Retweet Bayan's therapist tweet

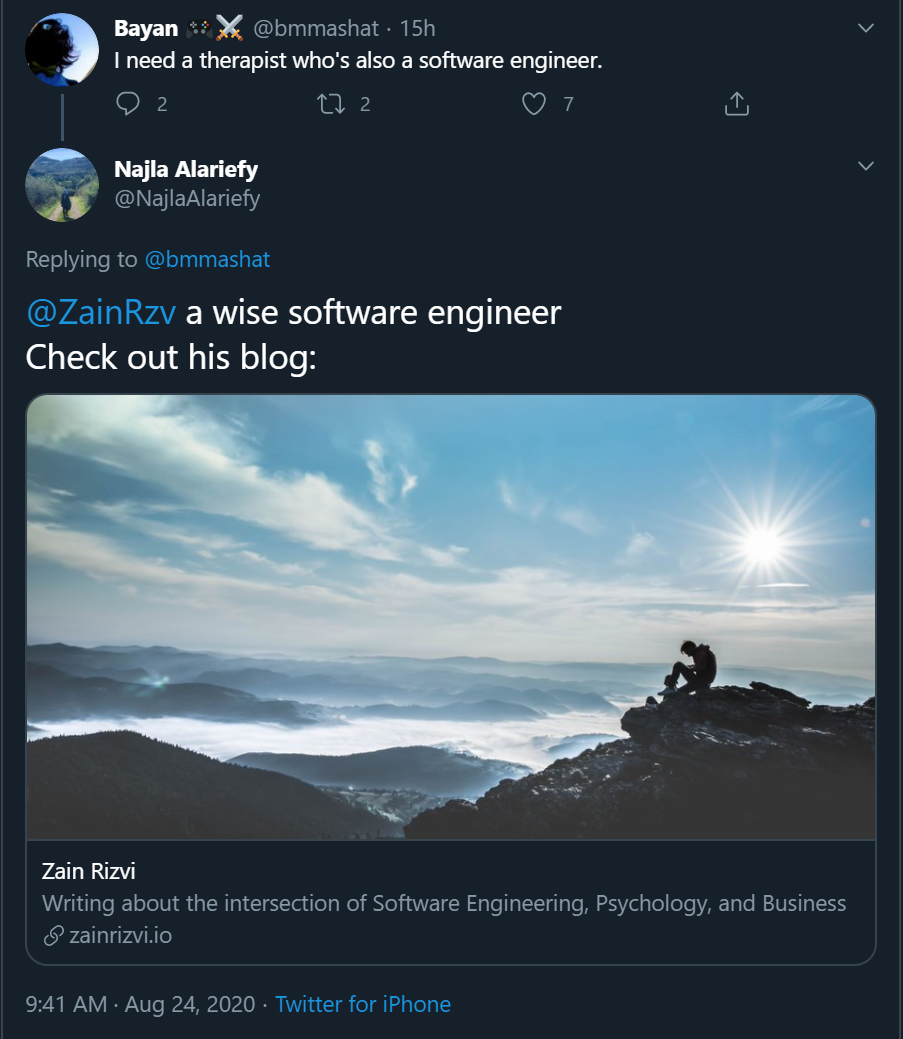pyautogui.click(x=331, y=104)
